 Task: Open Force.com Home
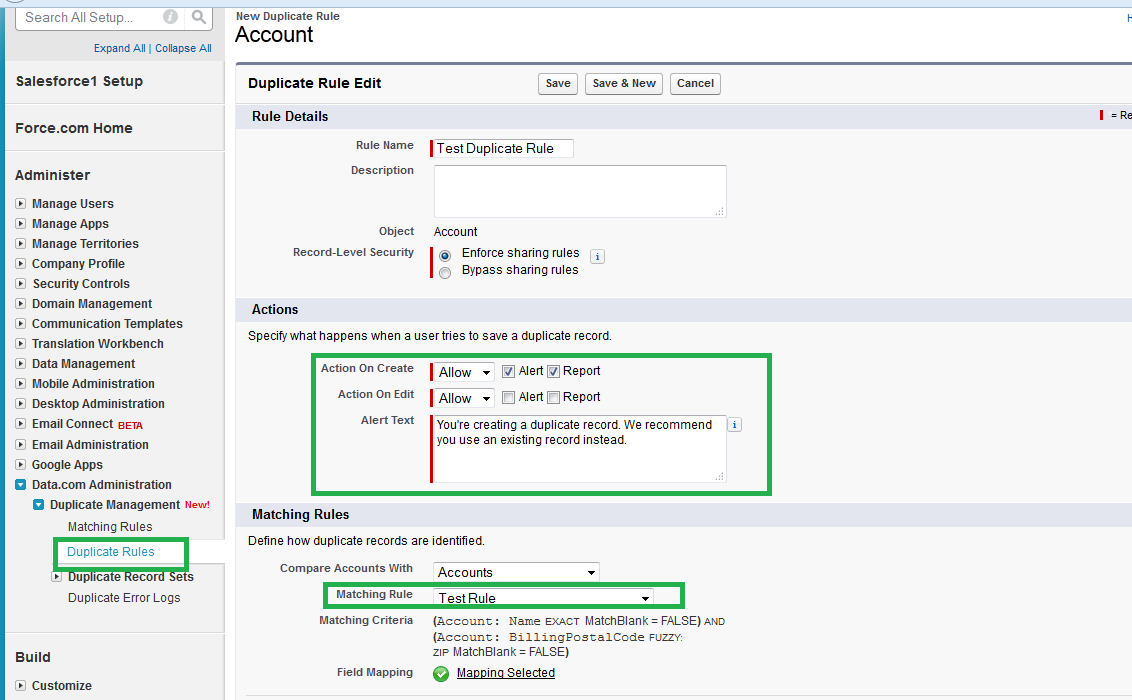coord(74,128)
